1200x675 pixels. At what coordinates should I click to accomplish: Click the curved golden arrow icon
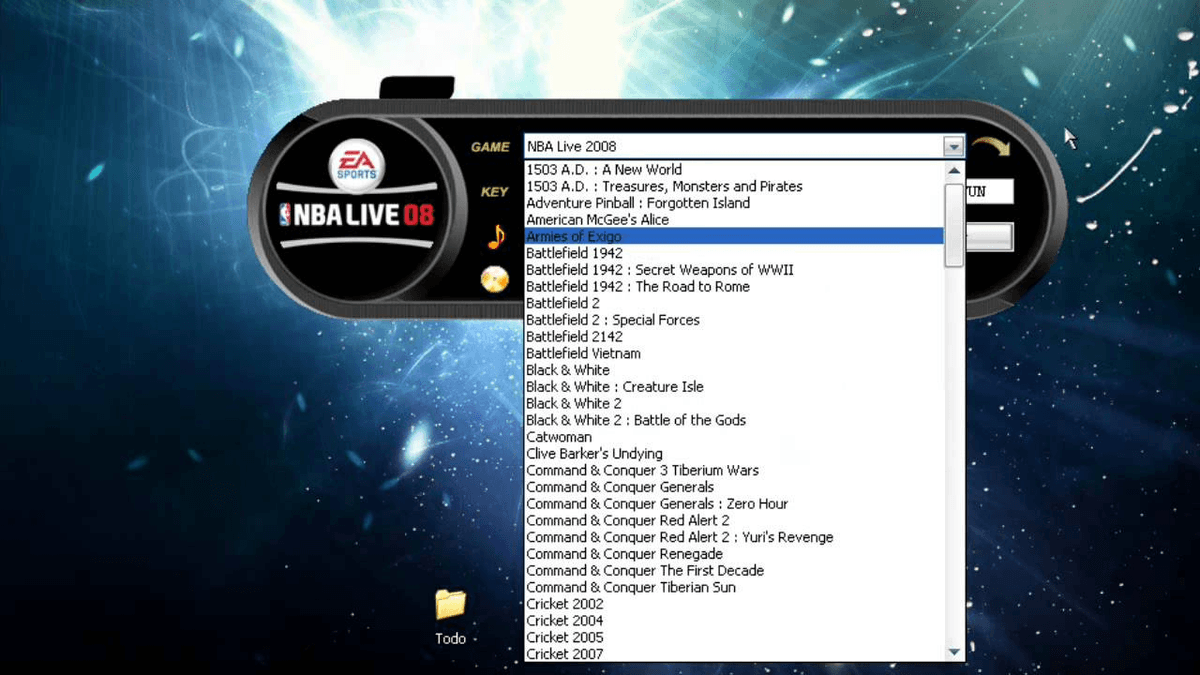991,149
